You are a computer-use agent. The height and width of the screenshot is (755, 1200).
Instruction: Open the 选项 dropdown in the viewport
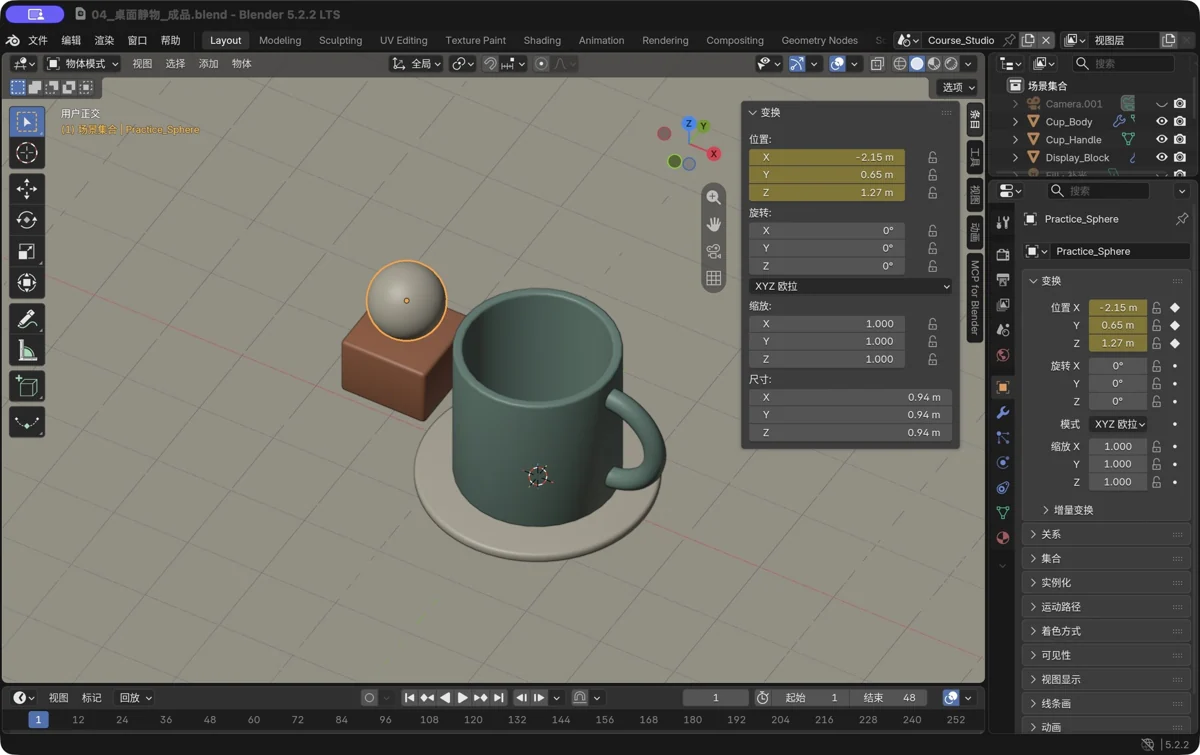[x=958, y=87]
